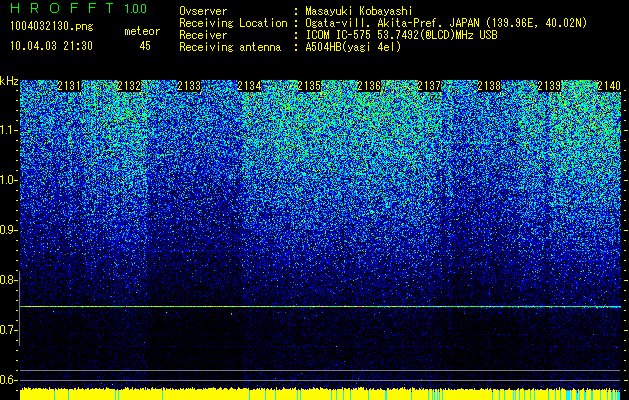629x400 pixels.
Task: Click the HROFFT 1.0.0 title text
Action: (79, 8)
